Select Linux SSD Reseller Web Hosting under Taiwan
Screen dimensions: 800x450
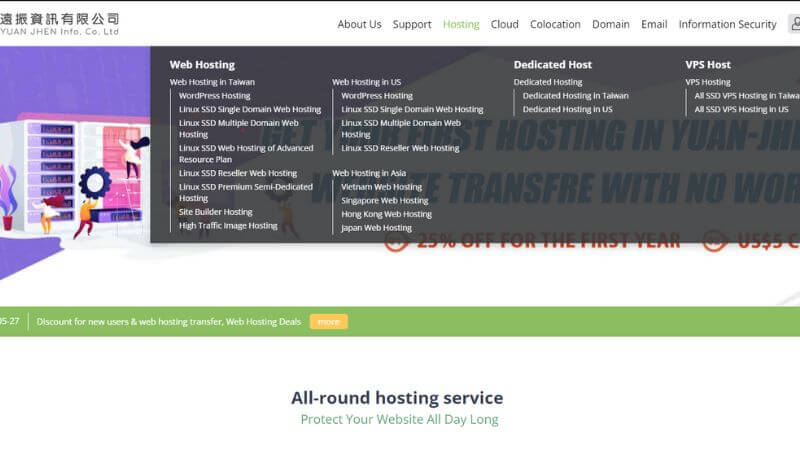(x=238, y=173)
